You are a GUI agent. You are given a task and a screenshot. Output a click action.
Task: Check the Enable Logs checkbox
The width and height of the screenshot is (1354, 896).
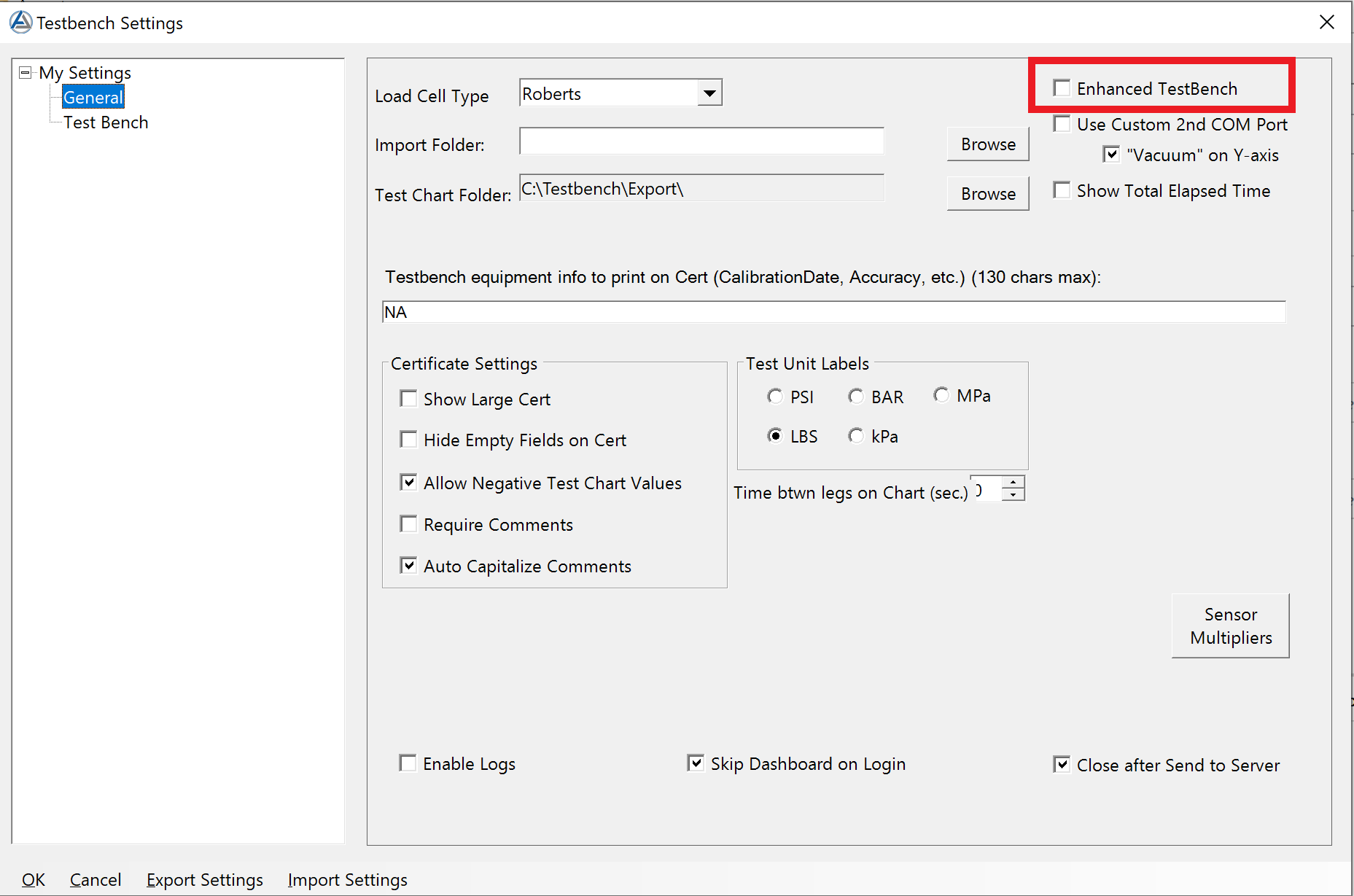[408, 763]
